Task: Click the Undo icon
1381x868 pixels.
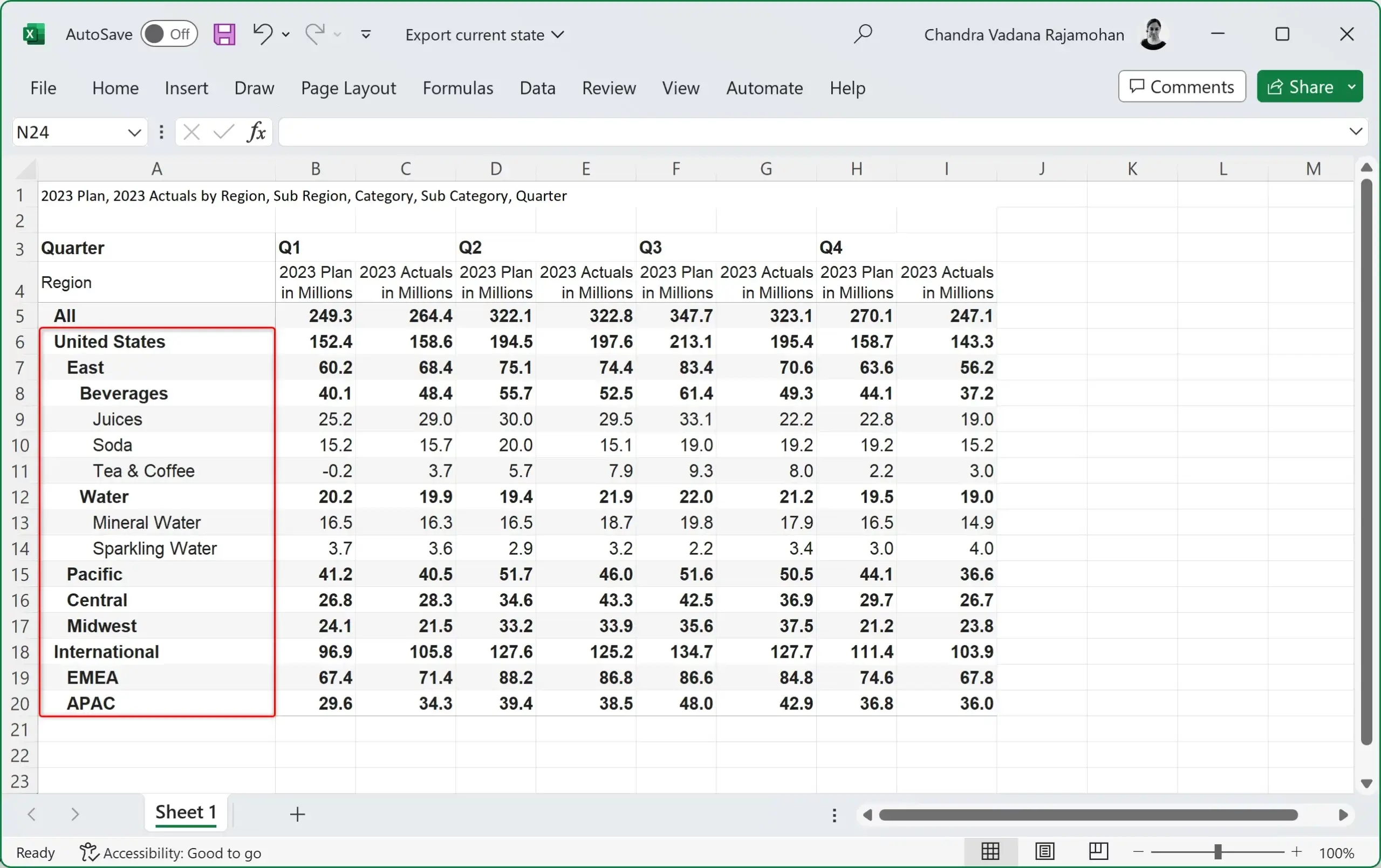Action: coord(263,34)
